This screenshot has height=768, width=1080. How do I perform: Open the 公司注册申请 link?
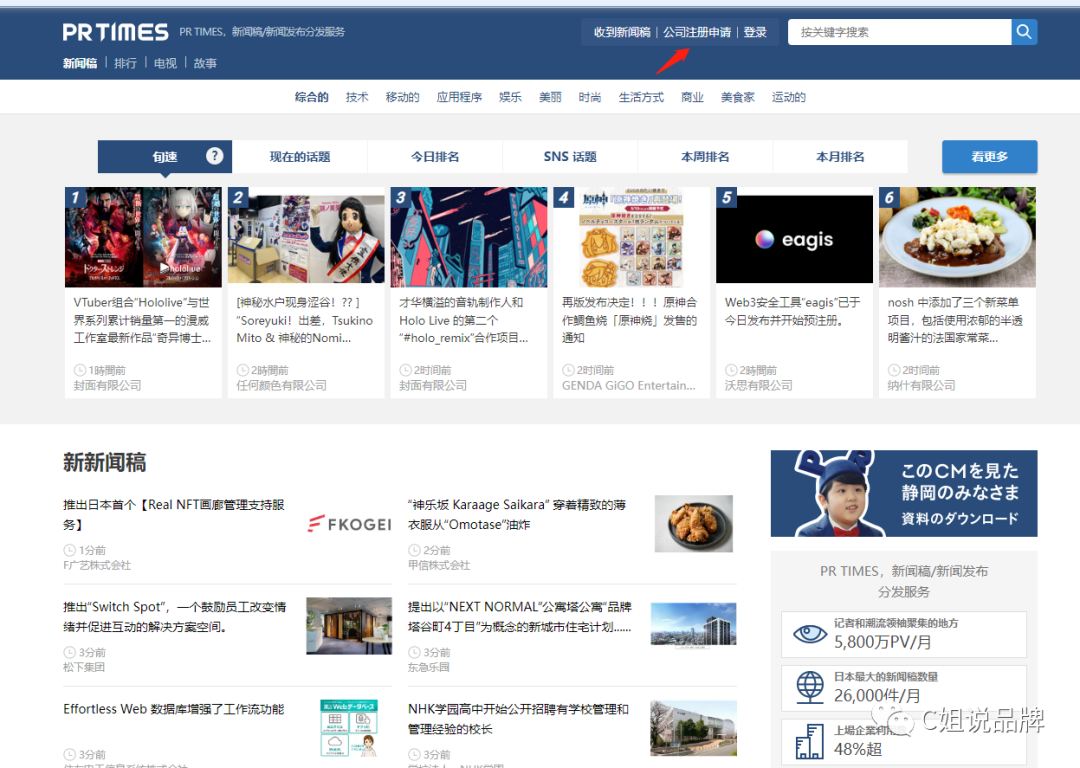coord(700,31)
